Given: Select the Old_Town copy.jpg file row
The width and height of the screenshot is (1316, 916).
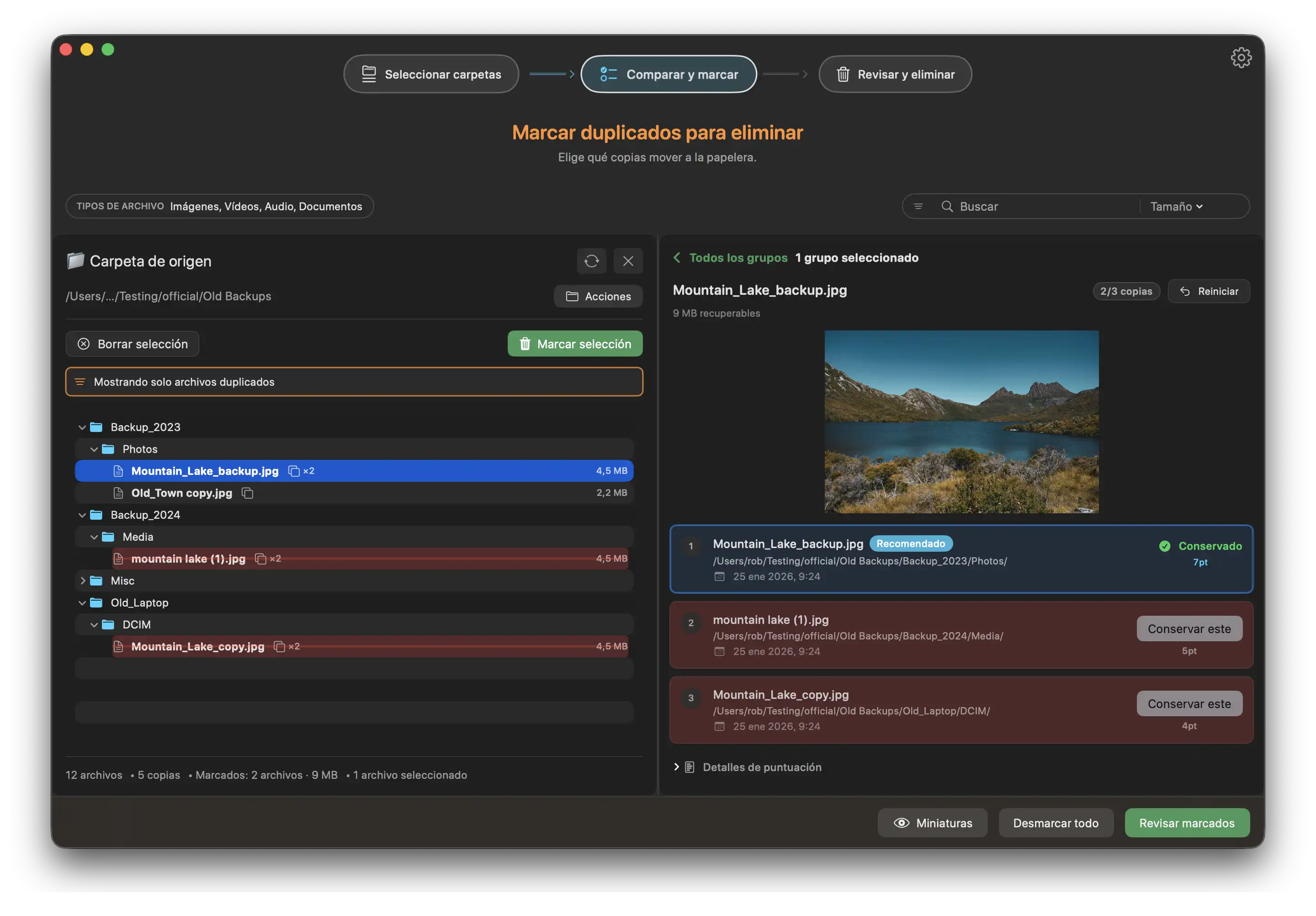Looking at the screenshot, I should point(354,493).
